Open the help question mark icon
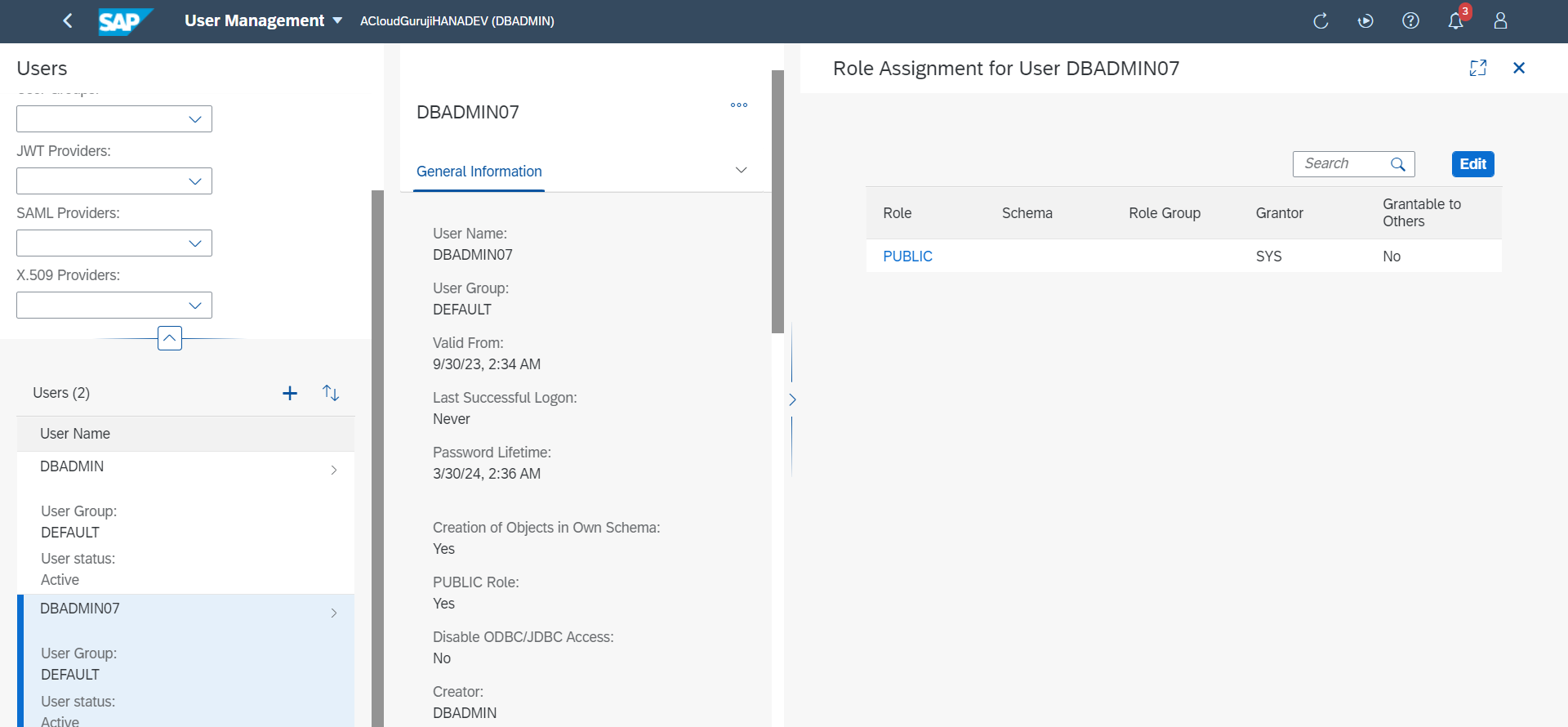Screen dimensions: 1568x727 1410,21
